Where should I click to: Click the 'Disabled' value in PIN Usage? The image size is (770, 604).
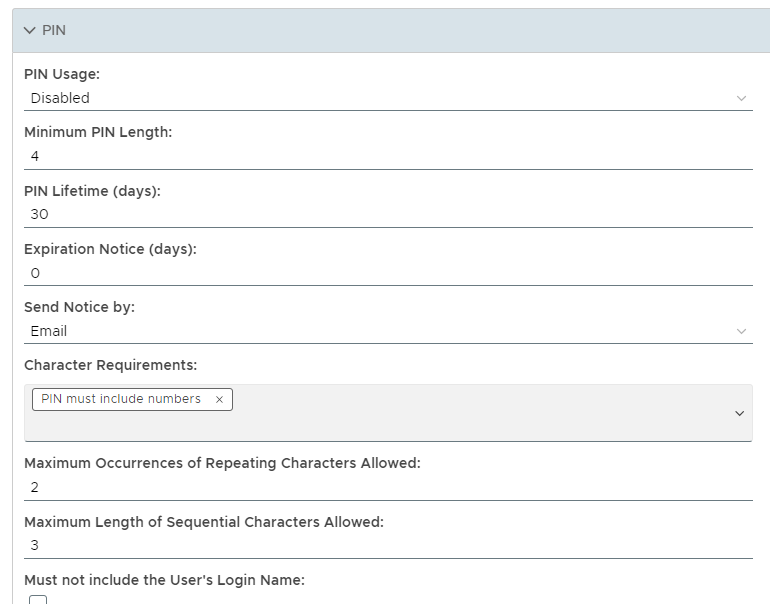click(60, 98)
